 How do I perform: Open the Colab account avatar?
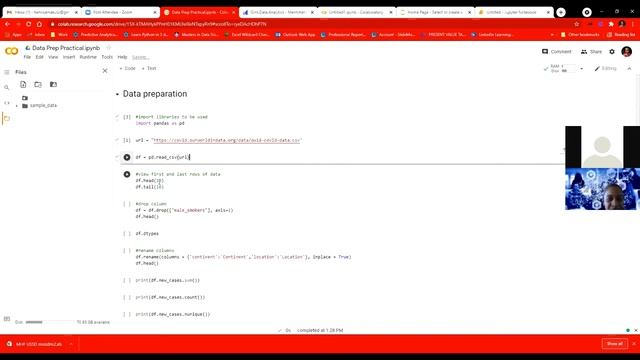pos(627,51)
